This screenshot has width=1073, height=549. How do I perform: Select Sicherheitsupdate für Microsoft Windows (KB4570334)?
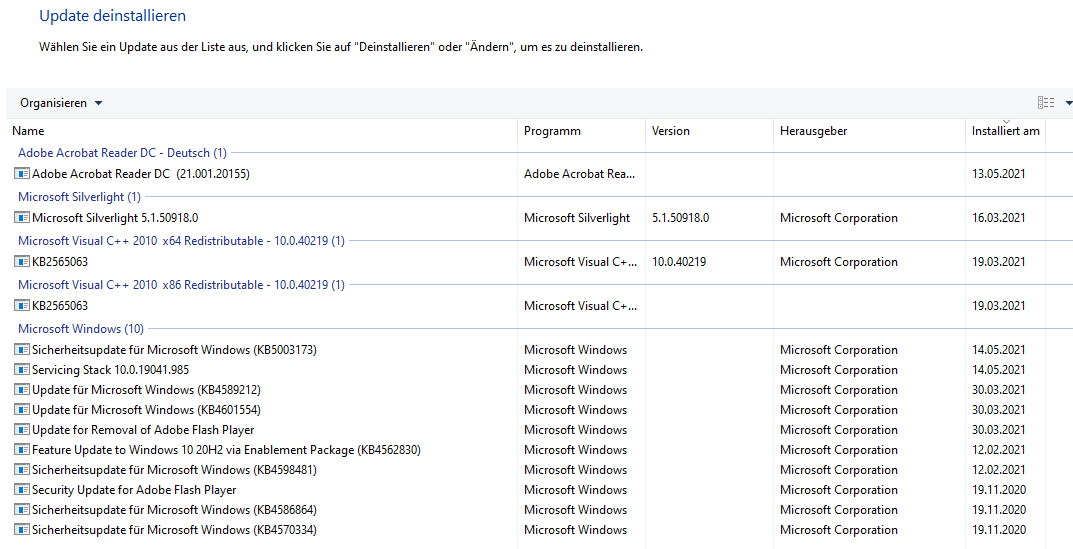[174, 530]
